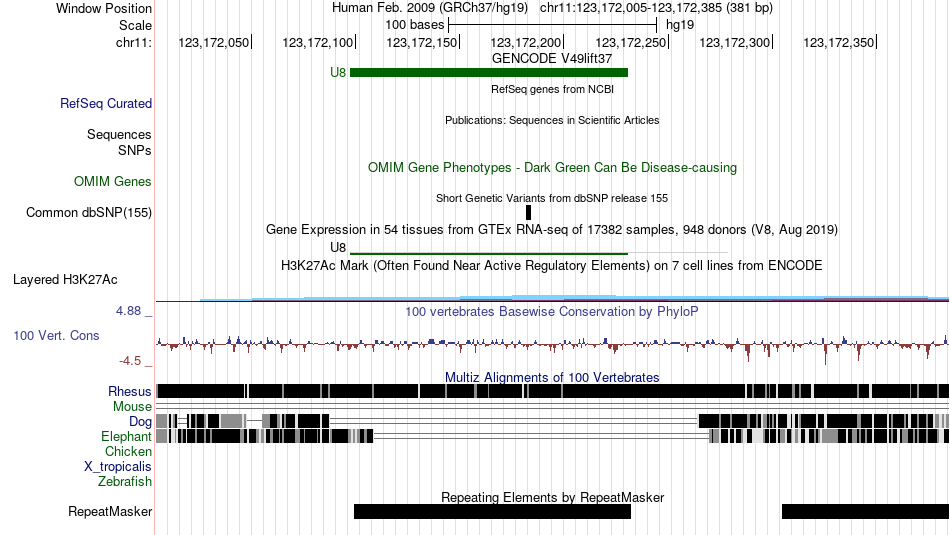
Task: Select the Elephant alignment row label
Action: [126, 436]
